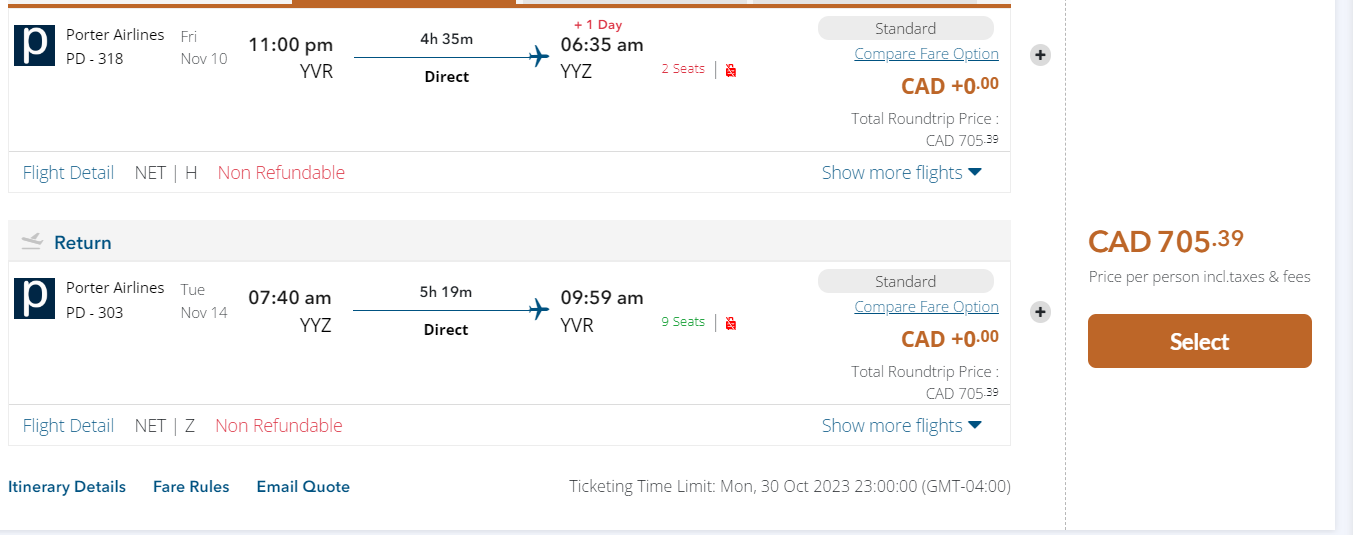
Task: Open the Itinerary Details tab
Action: tap(67, 487)
